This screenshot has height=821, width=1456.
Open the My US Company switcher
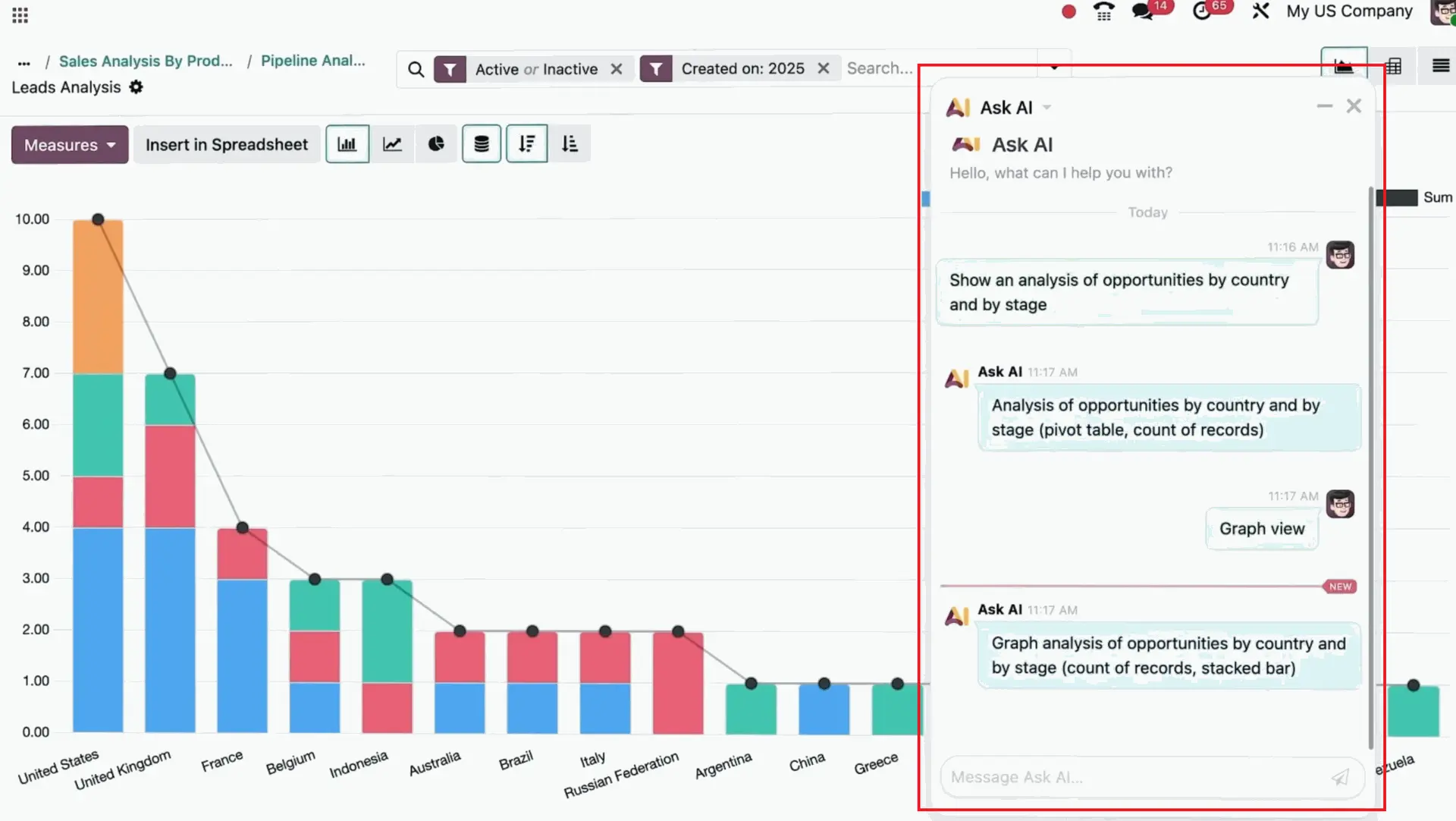pos(1348,11)
